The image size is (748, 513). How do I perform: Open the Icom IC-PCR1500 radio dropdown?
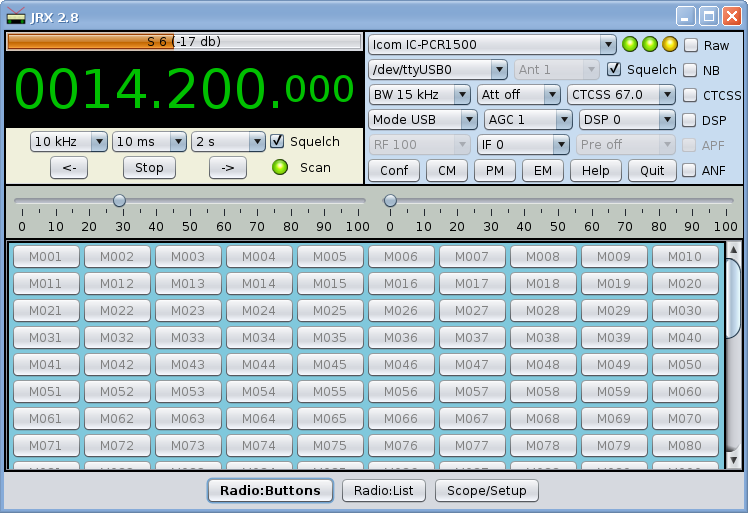click(x=492, y=44)
